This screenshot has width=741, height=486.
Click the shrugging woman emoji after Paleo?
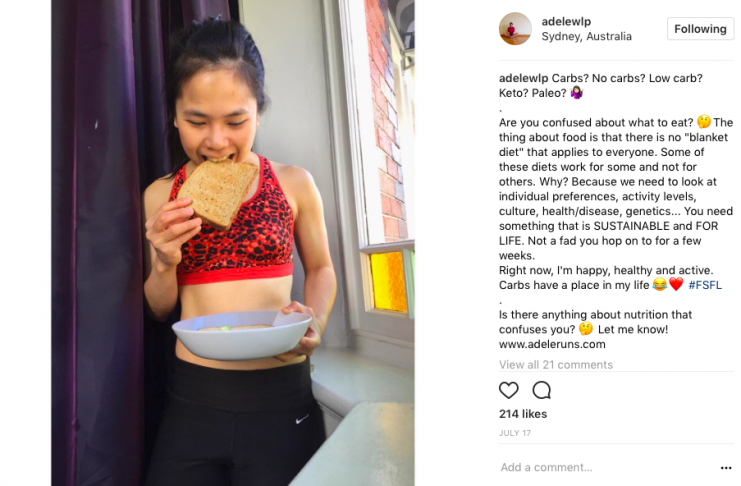(577, 92)
